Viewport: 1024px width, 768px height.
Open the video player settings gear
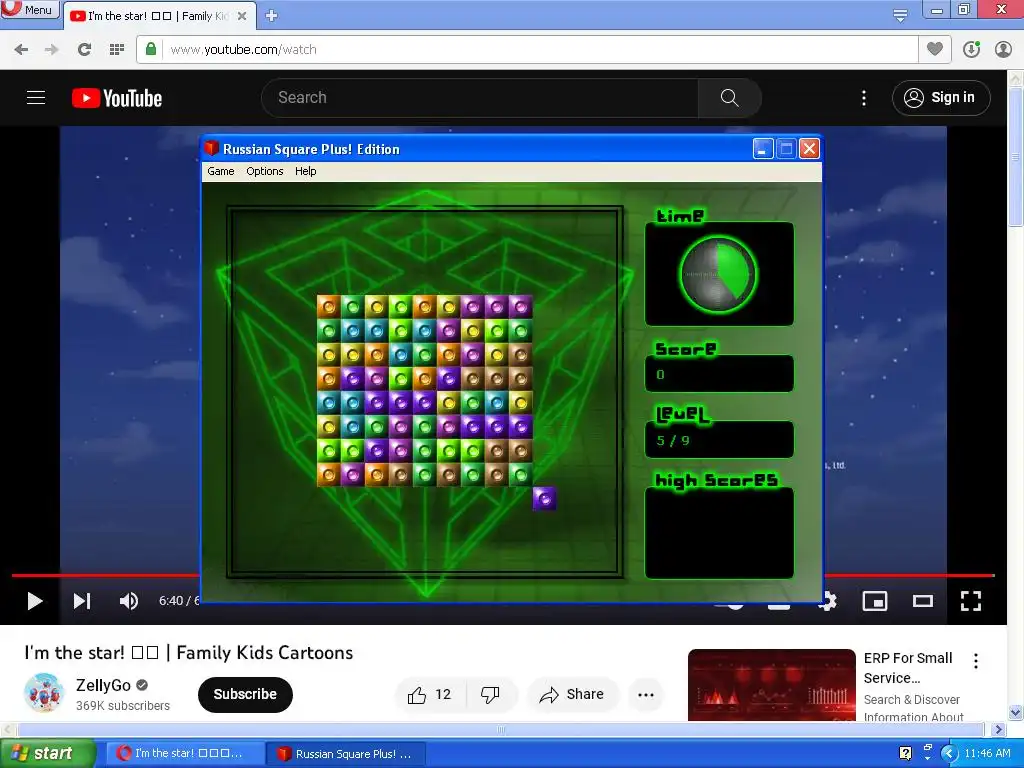[829, 601]
